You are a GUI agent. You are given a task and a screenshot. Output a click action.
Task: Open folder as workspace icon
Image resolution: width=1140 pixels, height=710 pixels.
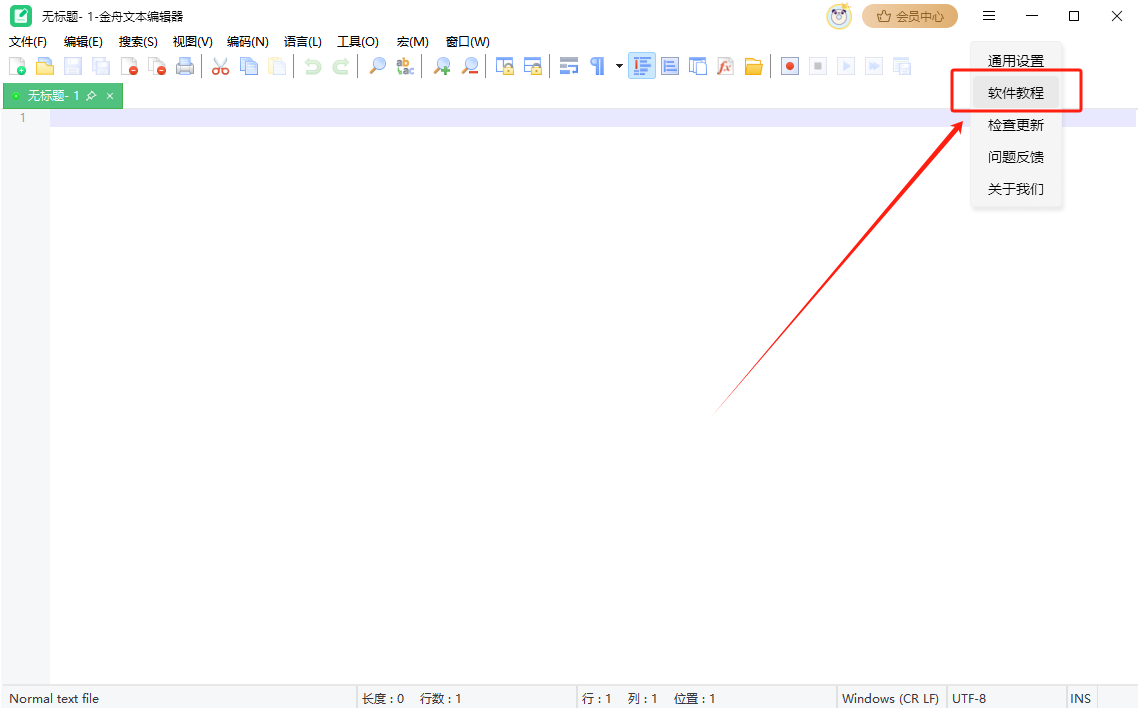[754, 67]
